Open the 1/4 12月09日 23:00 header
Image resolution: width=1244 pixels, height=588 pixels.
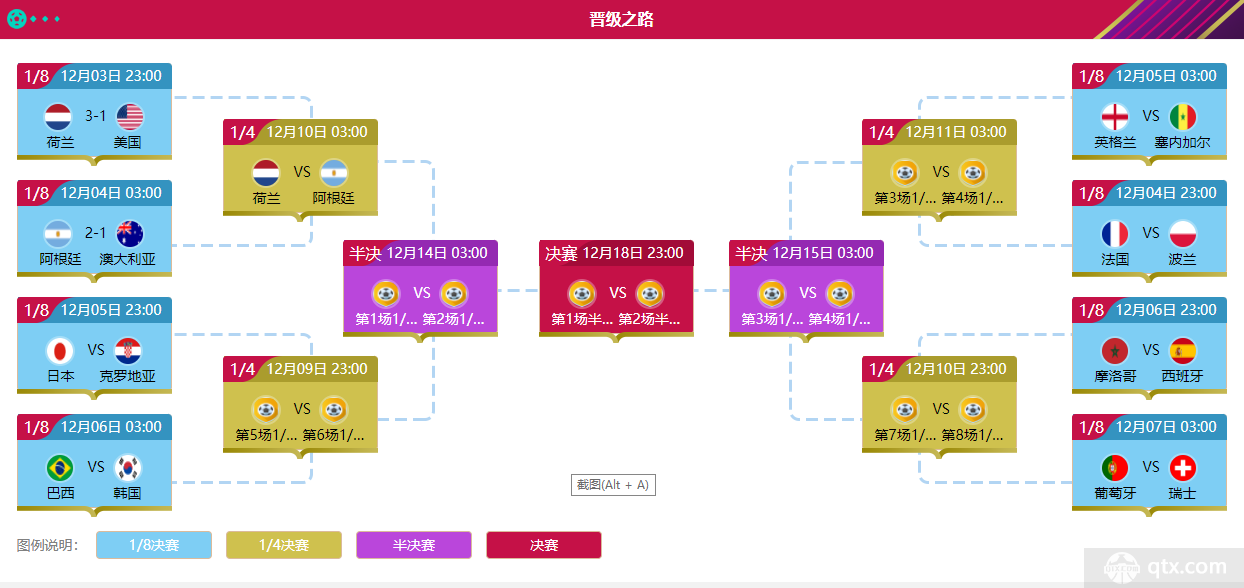(300, 369)
